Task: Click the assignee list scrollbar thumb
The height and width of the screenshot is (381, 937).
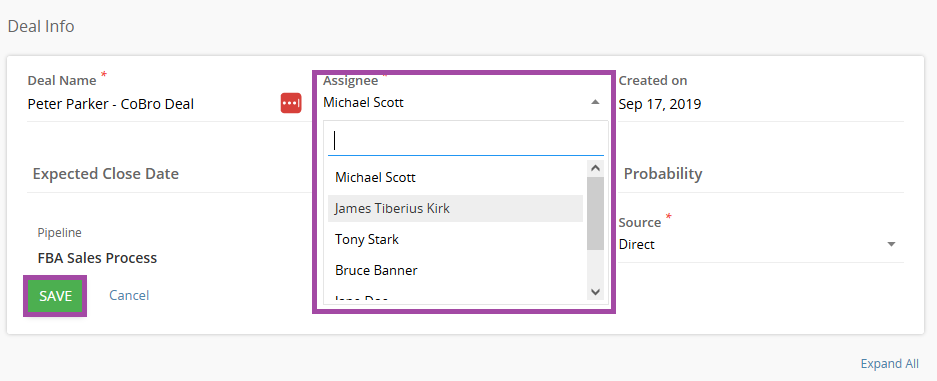Action: pyautogui.click(x=595, y=213)
